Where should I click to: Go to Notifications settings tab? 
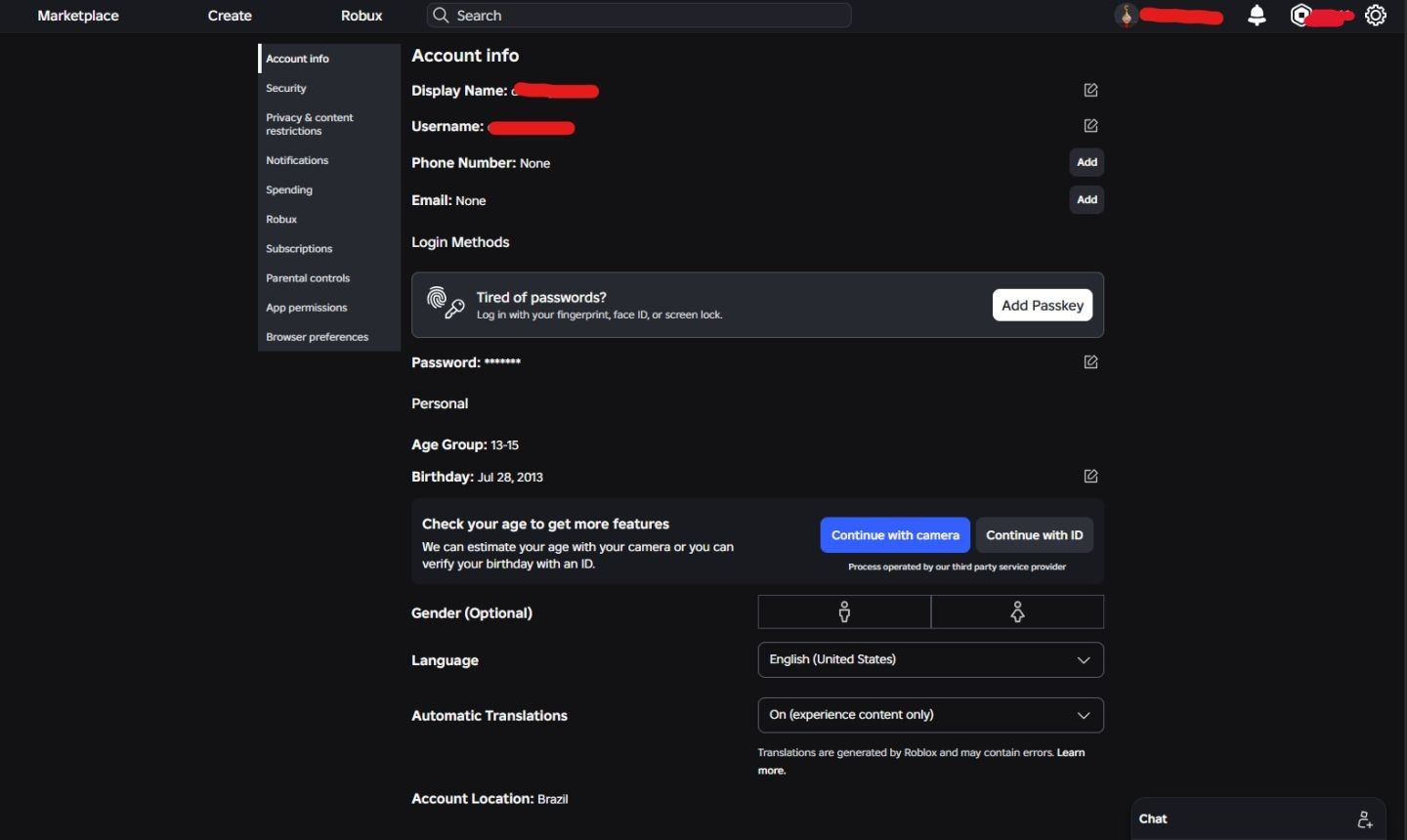point(329,160)
